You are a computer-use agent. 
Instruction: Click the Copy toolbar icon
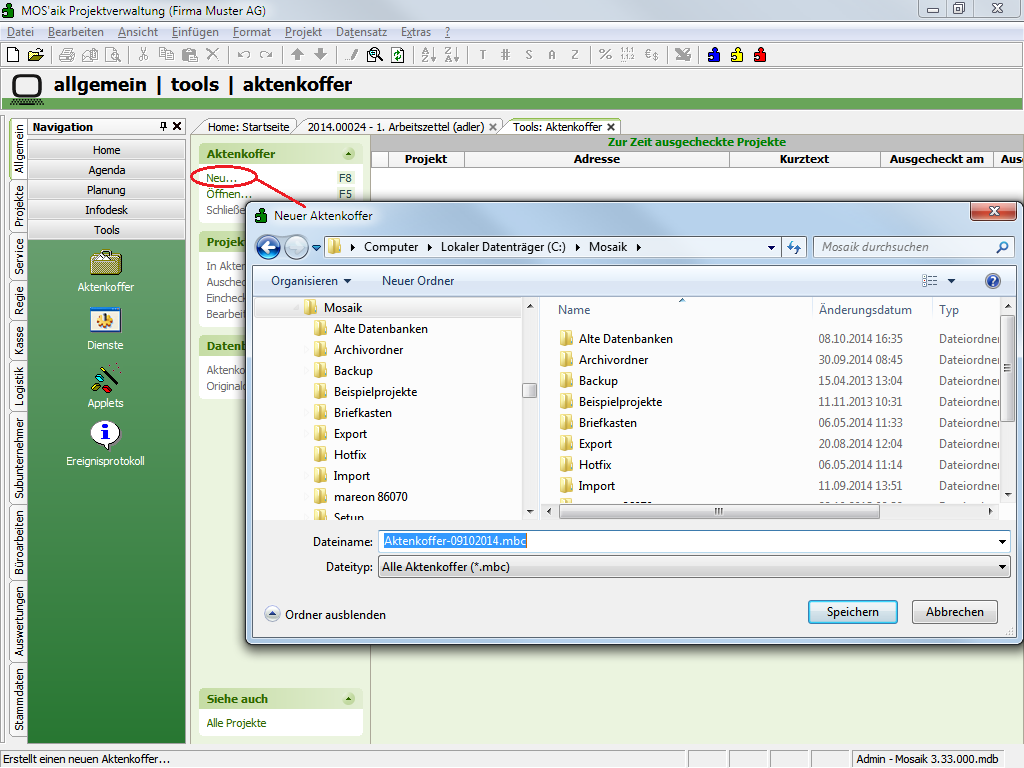point(167,55)
